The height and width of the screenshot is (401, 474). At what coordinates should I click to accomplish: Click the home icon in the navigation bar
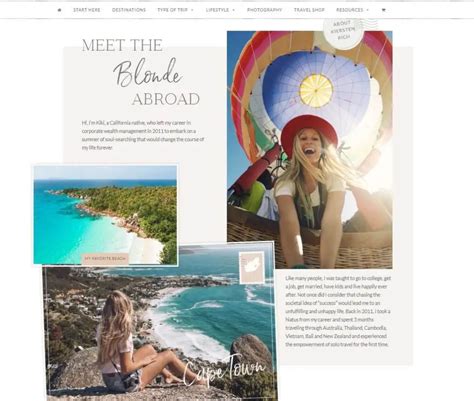[59, 10]
